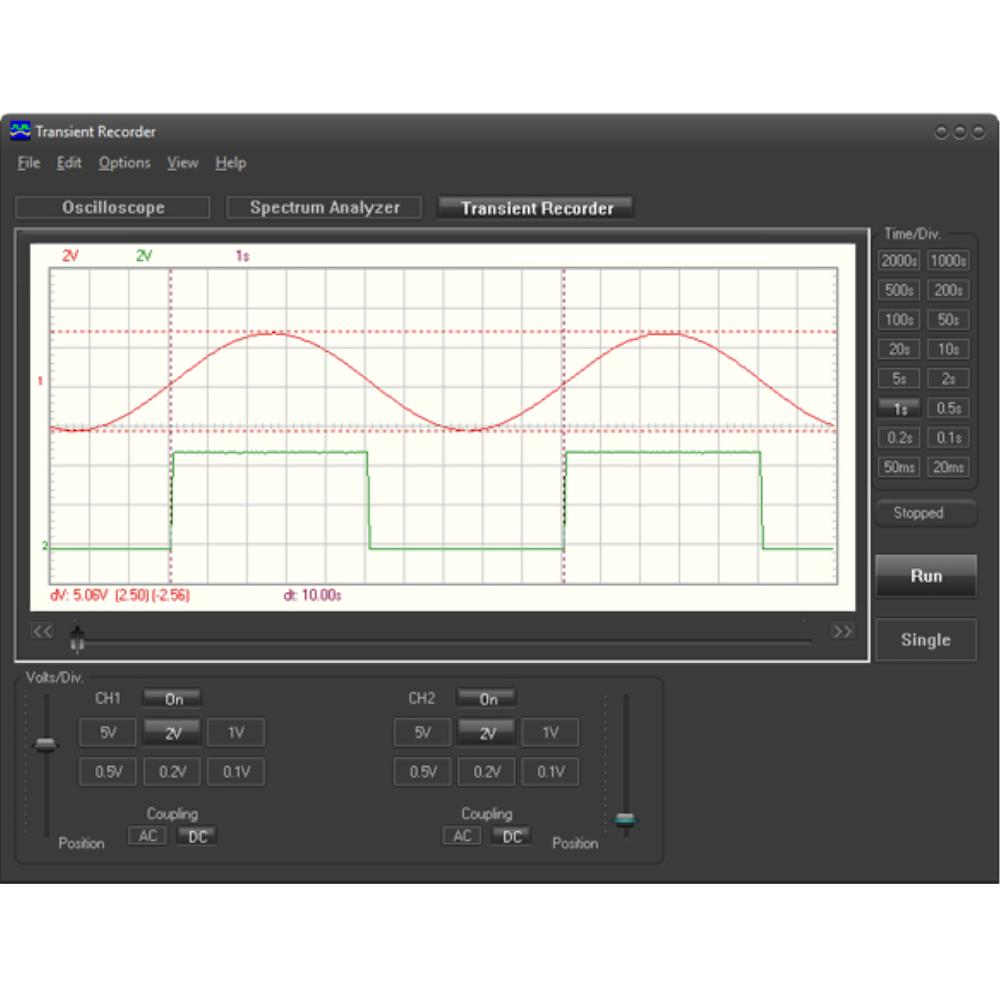
Task: Set Time/Div to 10s
Action: point(948,349)
